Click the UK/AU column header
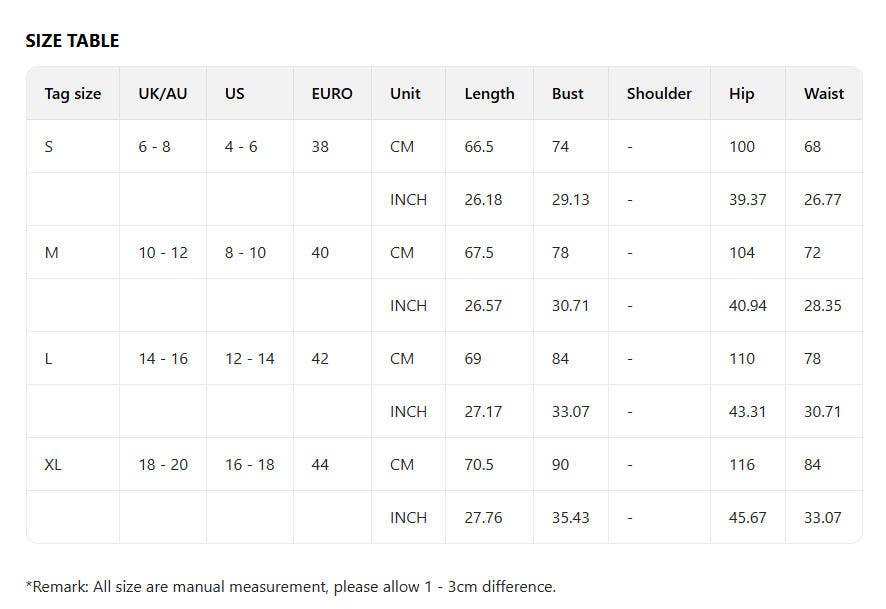Screen dimensions: 886x609 163,94
